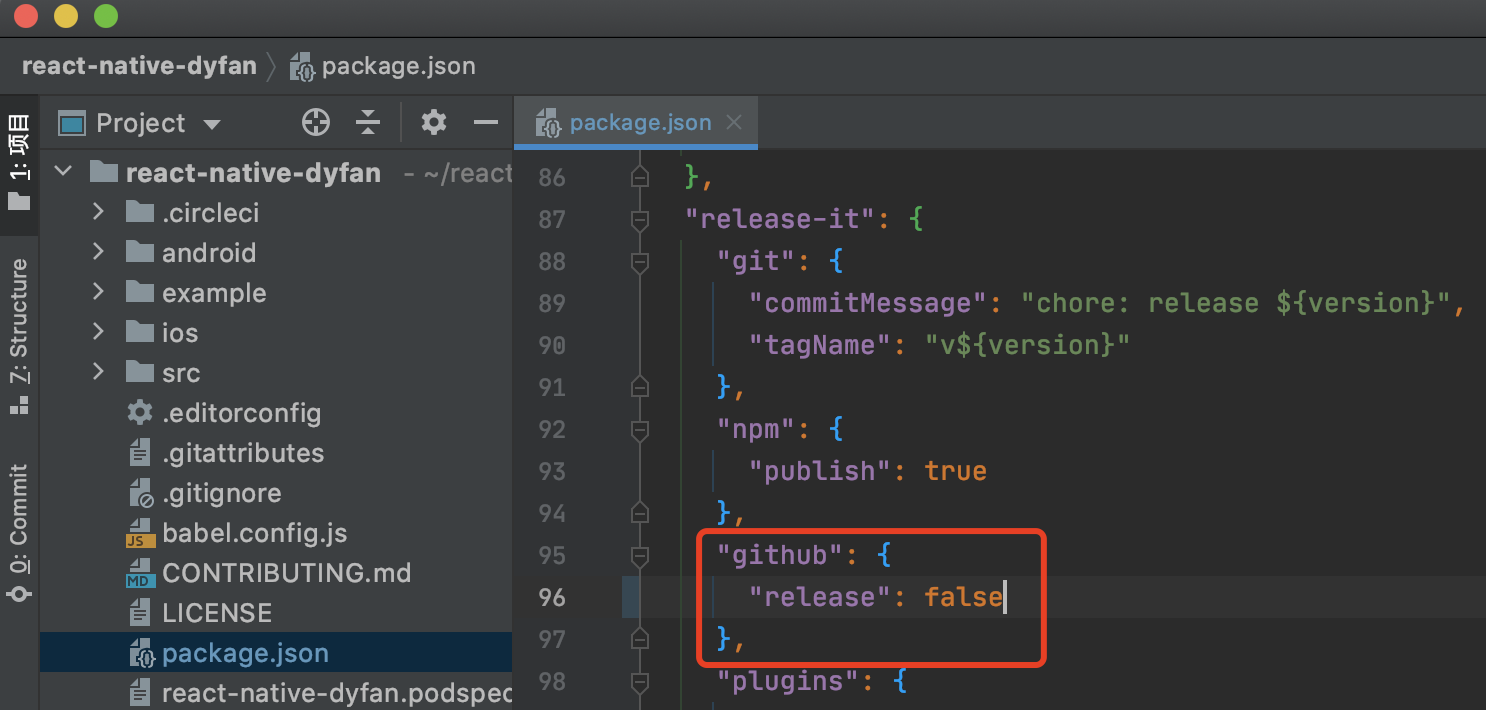Select babel.config.js in the project tree
This screenshot has width=1486, height=710.
pyautogui.click(x=254, y=533)
